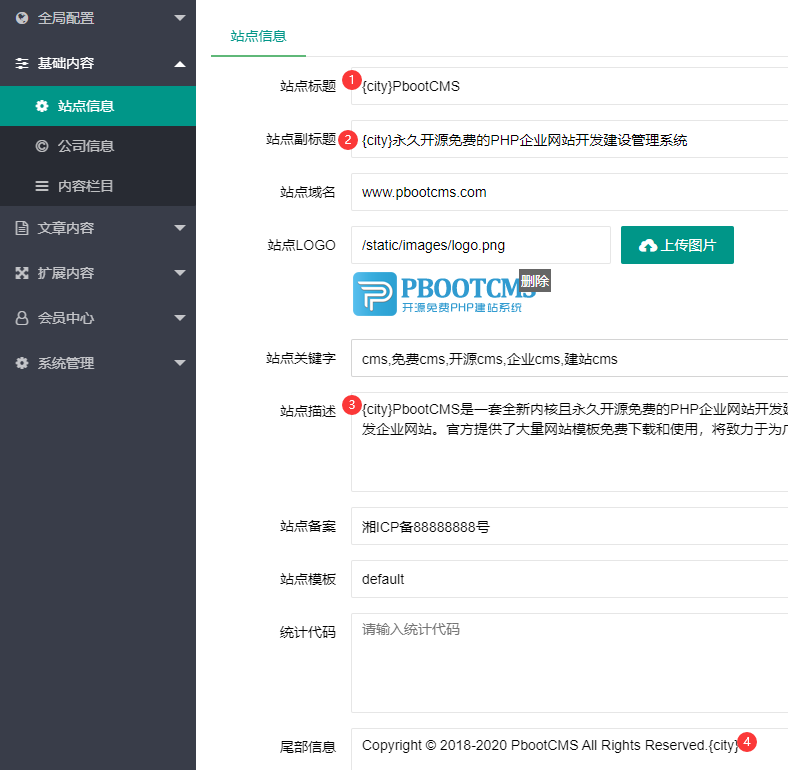Click the expand icon beside 扩展内容
Image resolution: width=788 pixels, height=770 pixels.
click(x=22, y=273)
